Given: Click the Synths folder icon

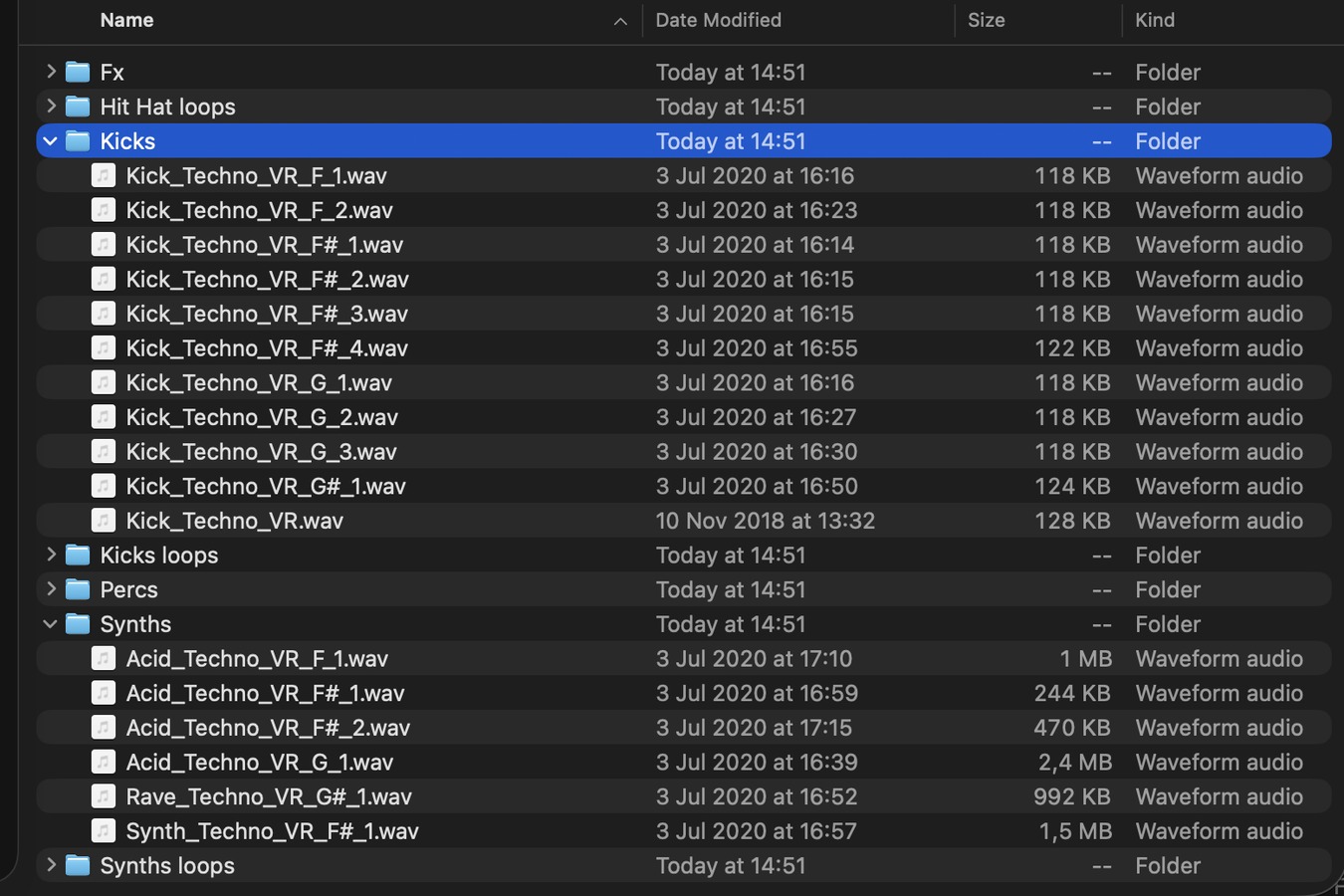Looking at the screenshot, I should coord(78,624).
